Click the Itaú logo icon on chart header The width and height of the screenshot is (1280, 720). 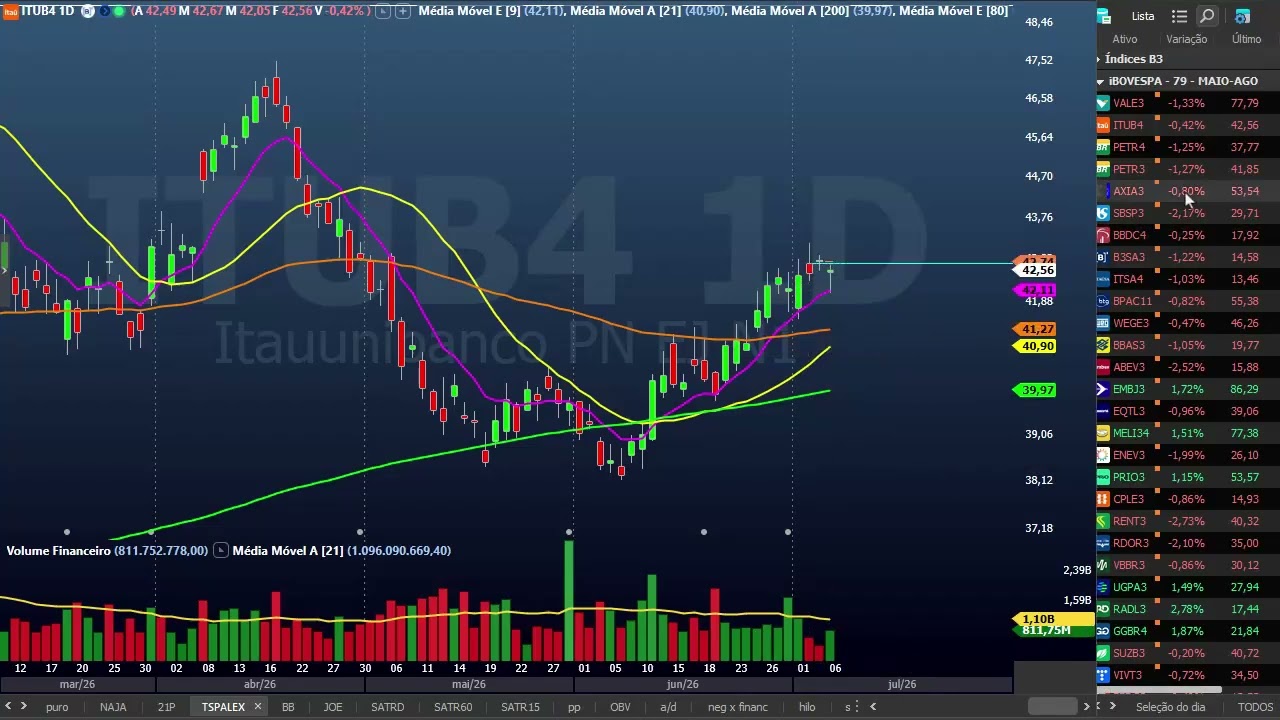[x=9, y=11]
